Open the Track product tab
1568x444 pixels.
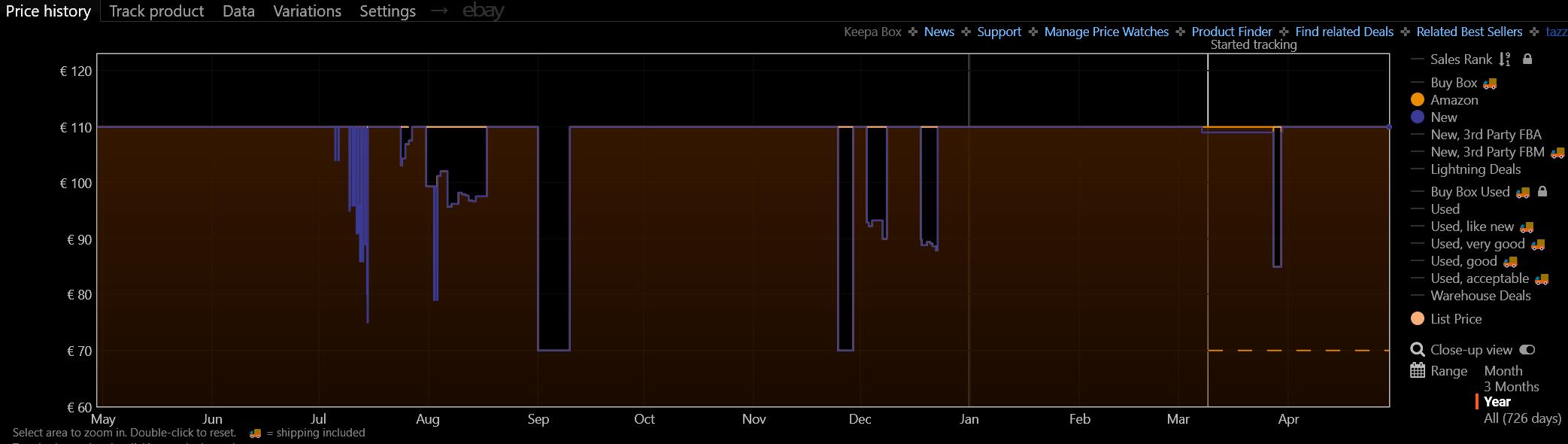tap(156, 11)
